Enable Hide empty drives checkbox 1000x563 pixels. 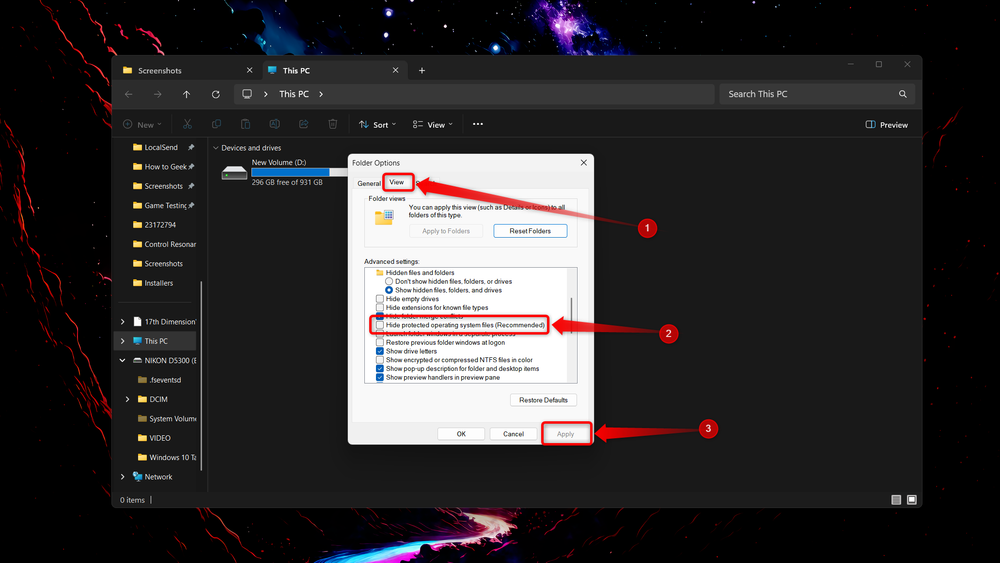pos(379,299)
